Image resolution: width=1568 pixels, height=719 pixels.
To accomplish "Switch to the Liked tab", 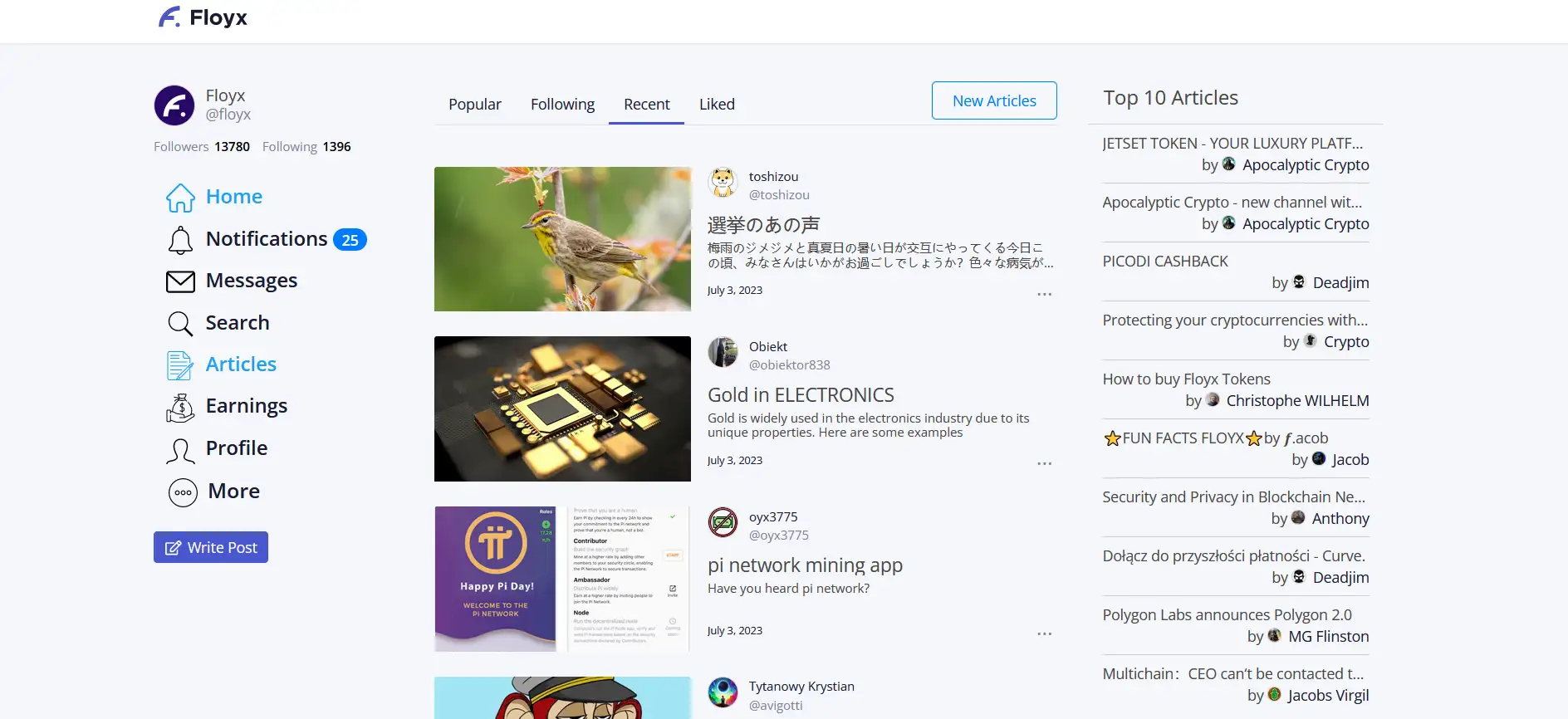I will [x=717, y=104].
